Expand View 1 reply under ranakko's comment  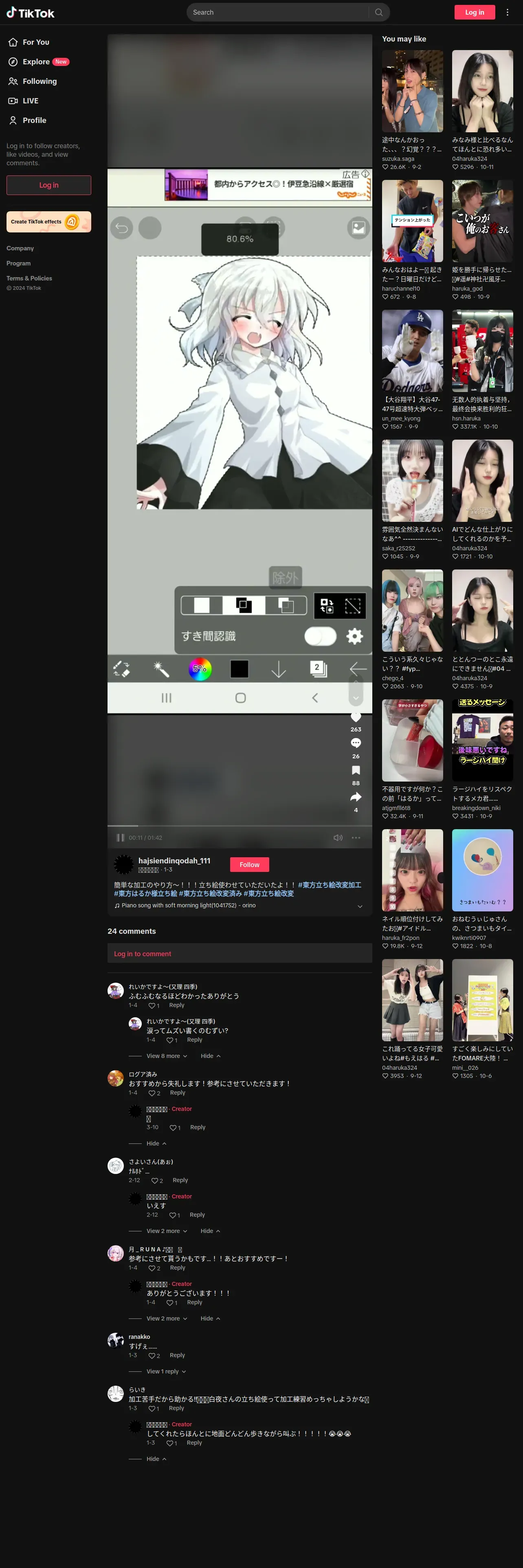point(166,1371)
